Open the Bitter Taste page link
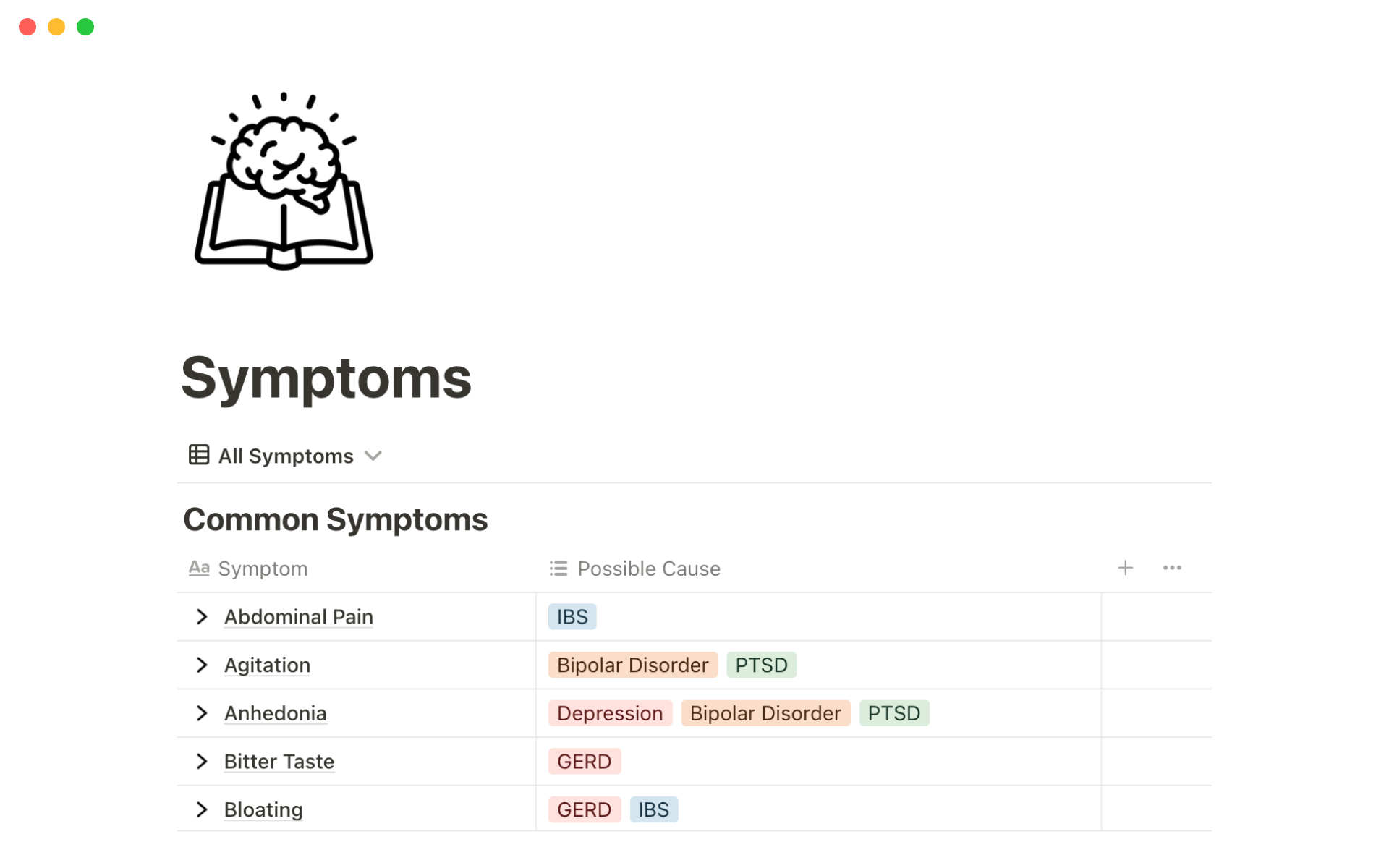 click(279, 761)
